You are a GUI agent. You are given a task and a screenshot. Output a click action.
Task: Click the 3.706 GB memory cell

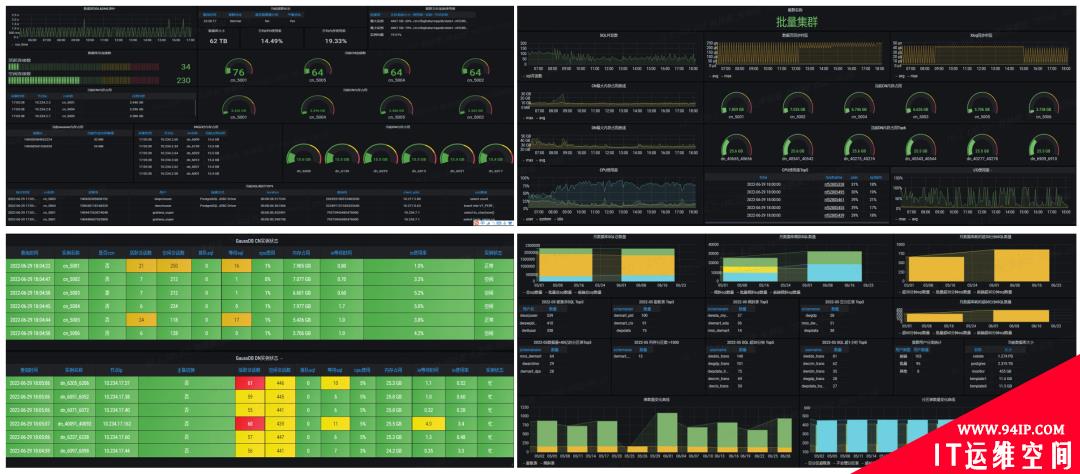point(302,332)
